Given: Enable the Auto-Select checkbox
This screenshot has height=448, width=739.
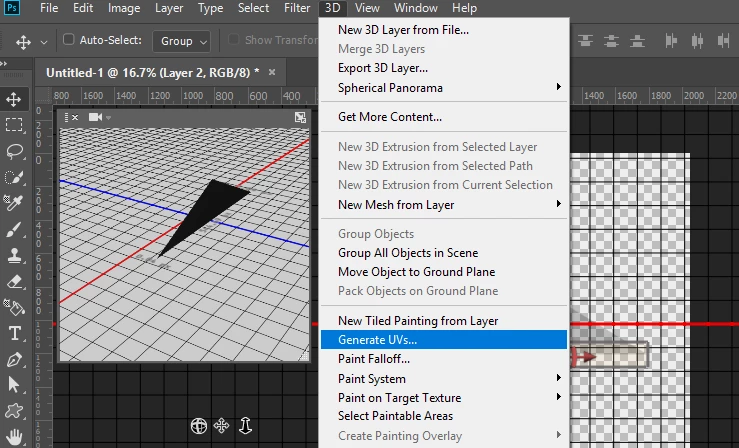Looking at the screenshot, I should [68, 40].
